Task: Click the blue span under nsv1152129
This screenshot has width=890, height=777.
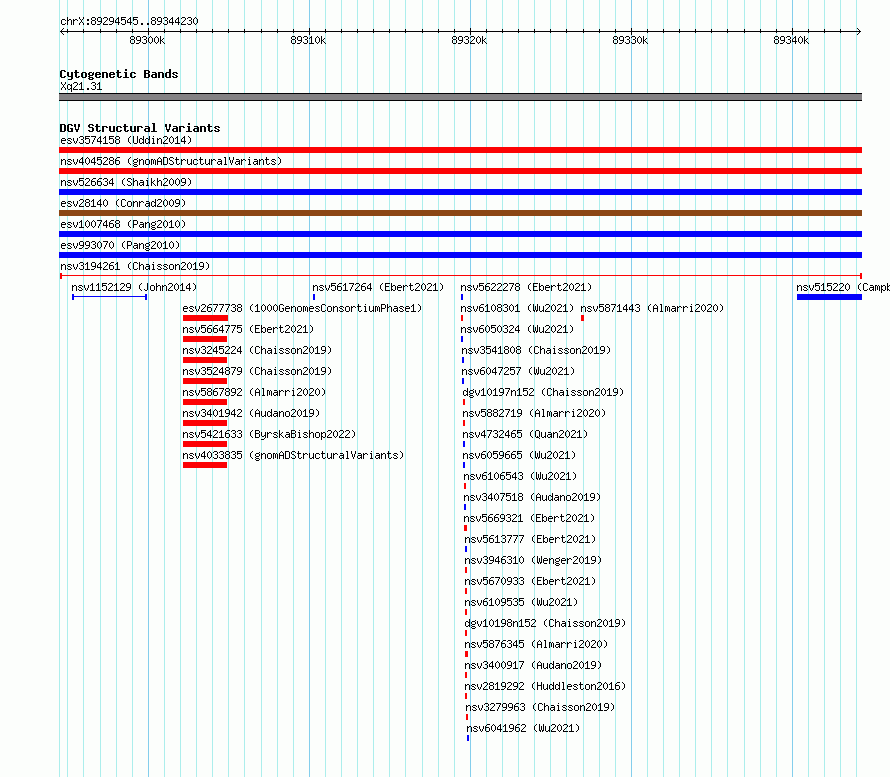Action: tap(110, 297)
